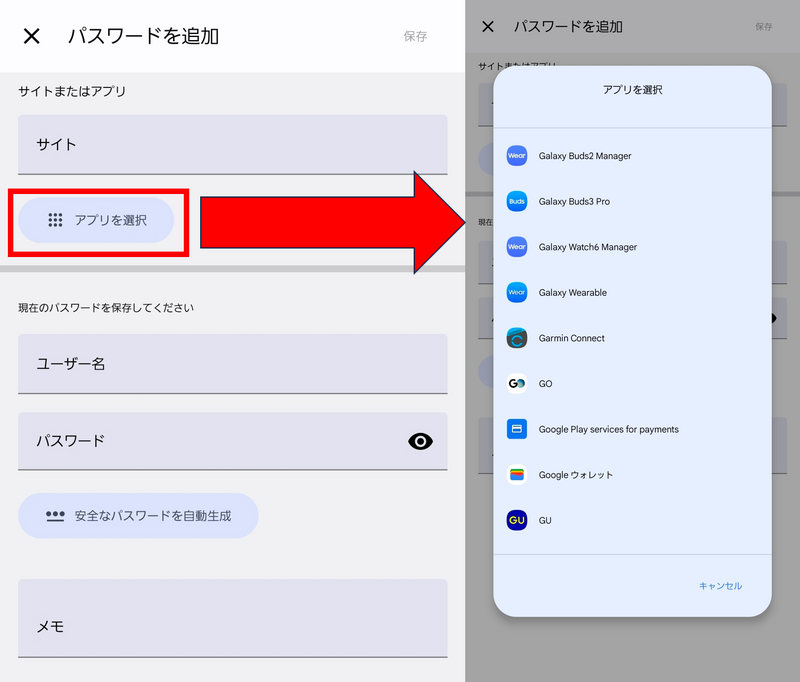This screenshot has height=682, width=800.
Task: Choose GU text label in list
Action: 545,520
